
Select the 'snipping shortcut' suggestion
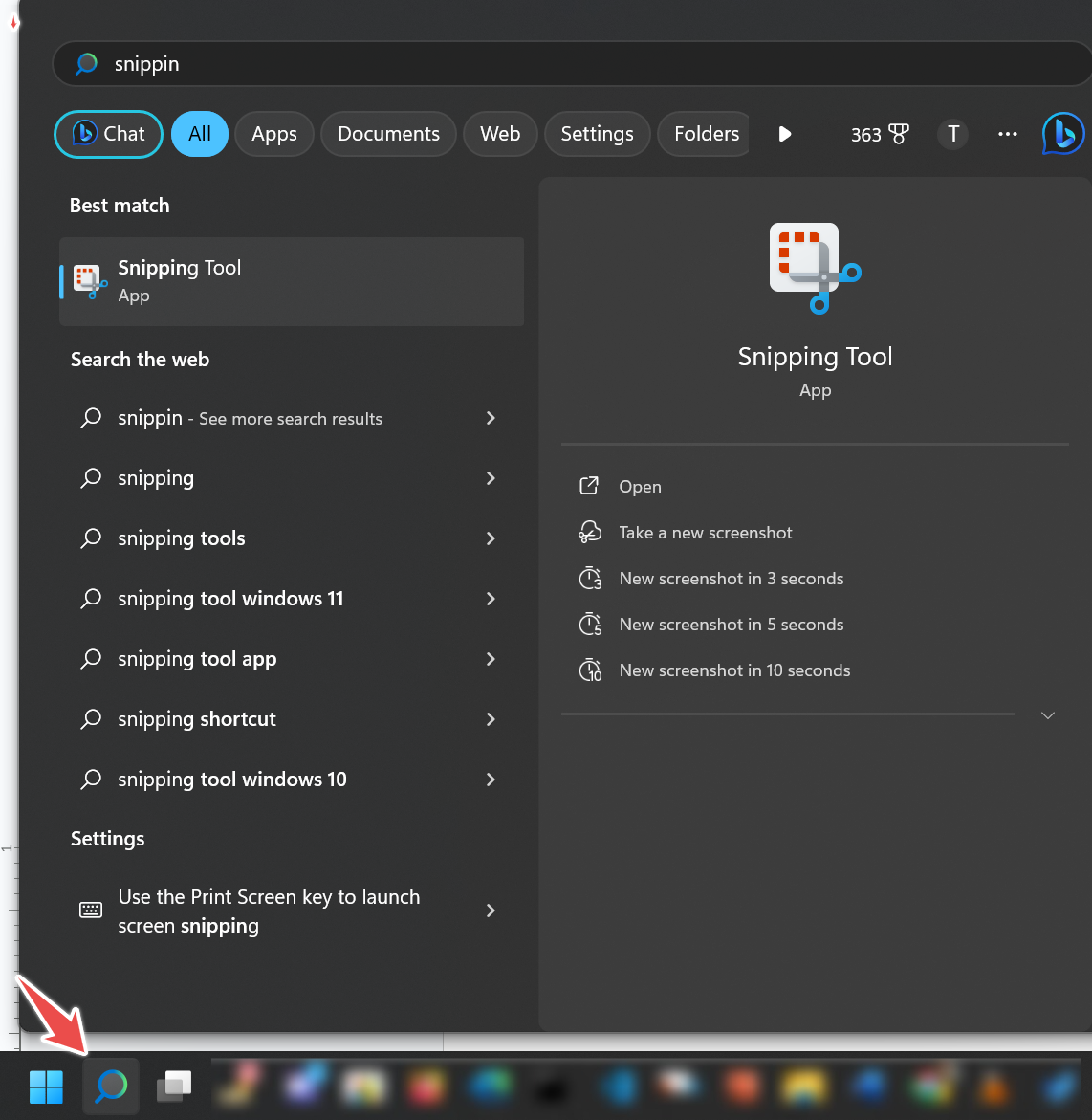292,718
